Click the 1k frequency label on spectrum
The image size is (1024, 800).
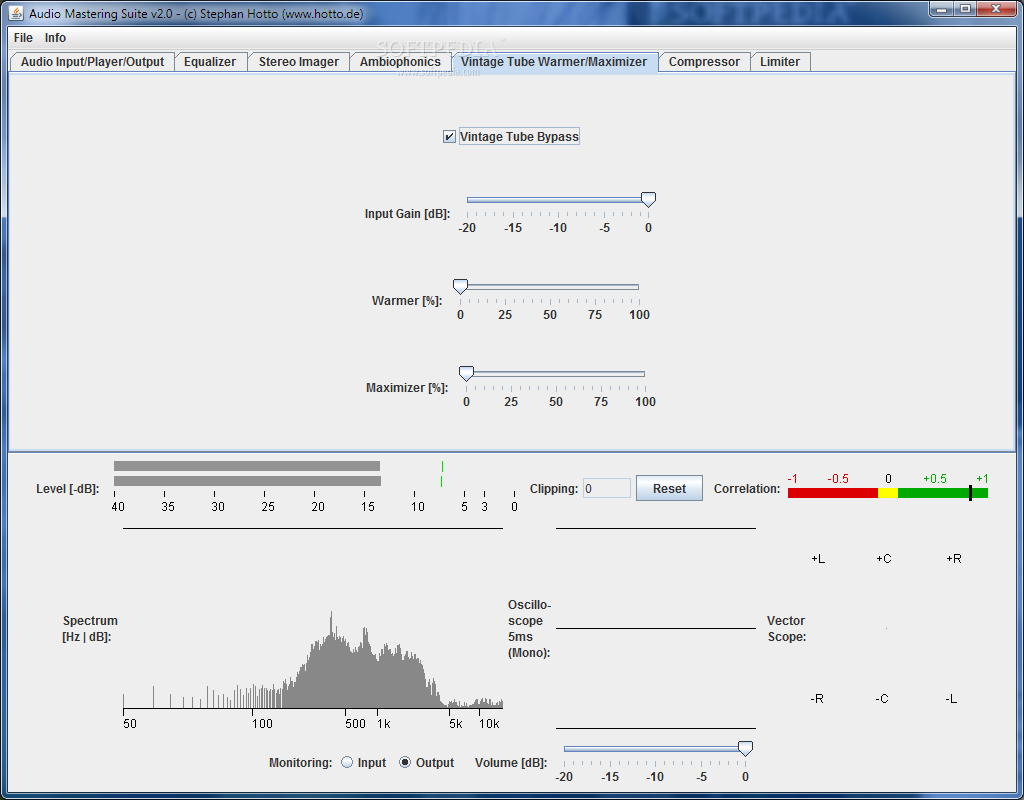(384, 724)
